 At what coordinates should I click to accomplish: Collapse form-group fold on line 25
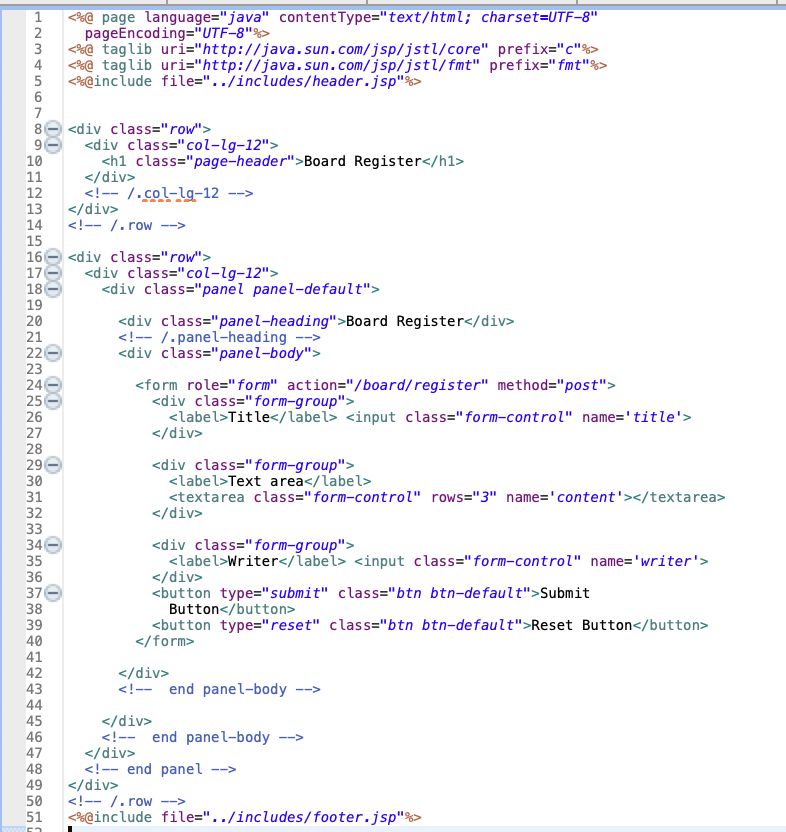coord(53,401)
